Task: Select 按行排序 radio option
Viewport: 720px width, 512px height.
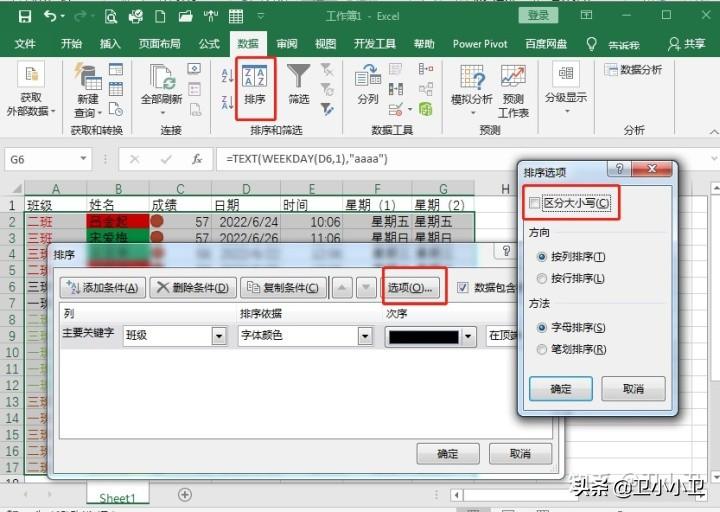Action: click(542, 278)
